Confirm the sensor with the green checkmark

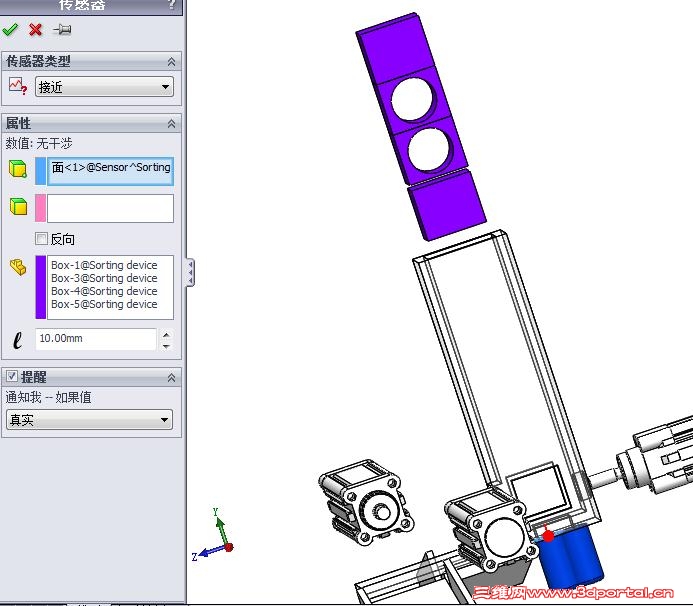click(x=10, y=30)
